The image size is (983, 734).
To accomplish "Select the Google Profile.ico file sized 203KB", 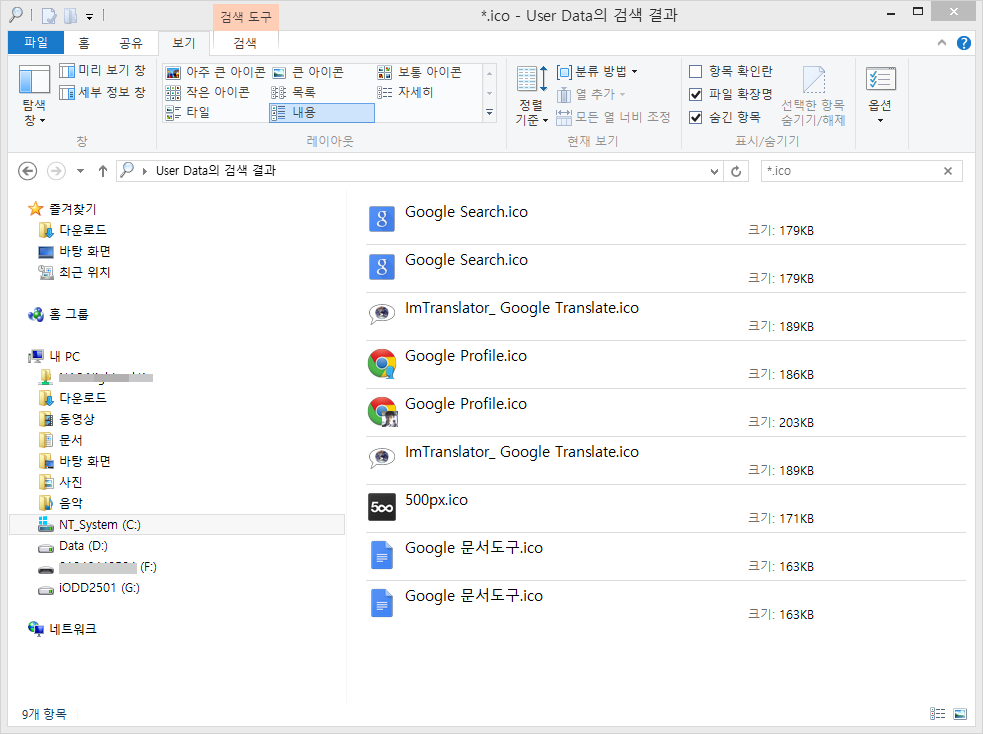I will [x=666, y=412].
